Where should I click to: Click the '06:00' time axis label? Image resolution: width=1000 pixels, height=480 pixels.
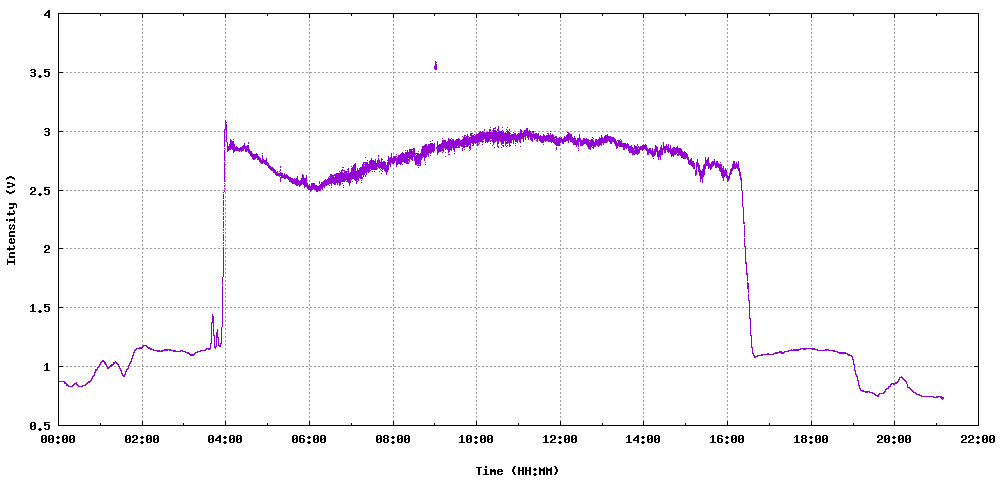click(x=309, y=439)
